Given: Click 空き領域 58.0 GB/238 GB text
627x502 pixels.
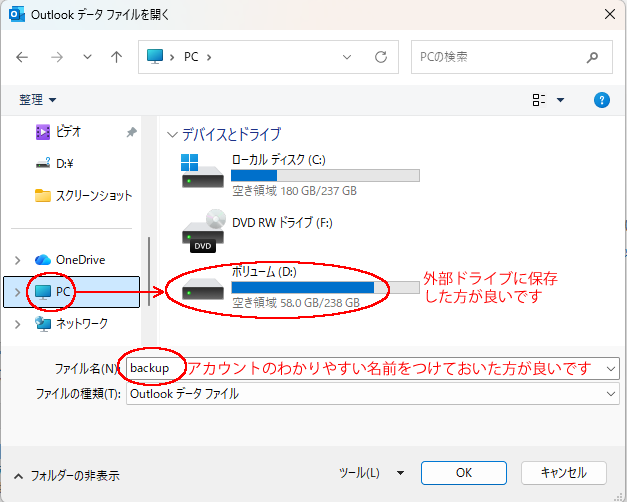Looking at the screenshot, I should point(296,303).
